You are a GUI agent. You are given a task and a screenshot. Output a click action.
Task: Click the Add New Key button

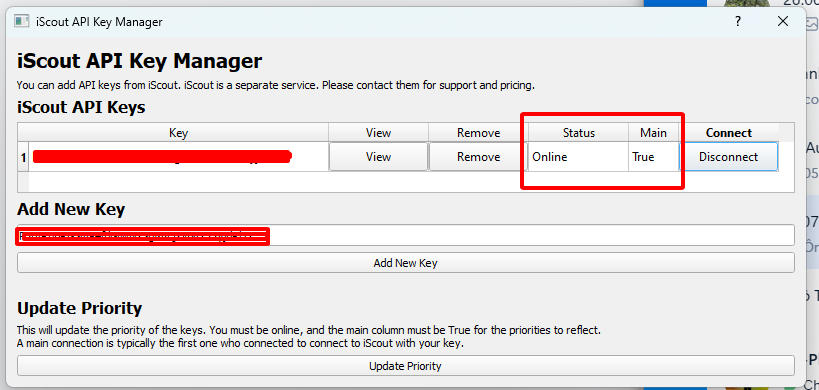coord(405,263)
